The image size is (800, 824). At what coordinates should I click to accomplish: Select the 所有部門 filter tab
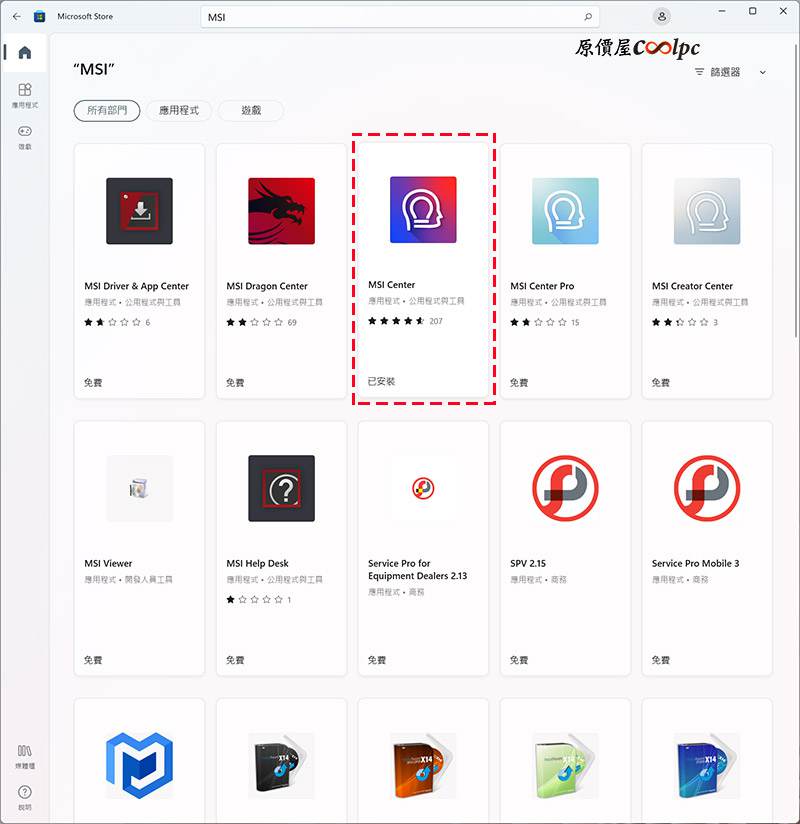(x=106, y=110)
